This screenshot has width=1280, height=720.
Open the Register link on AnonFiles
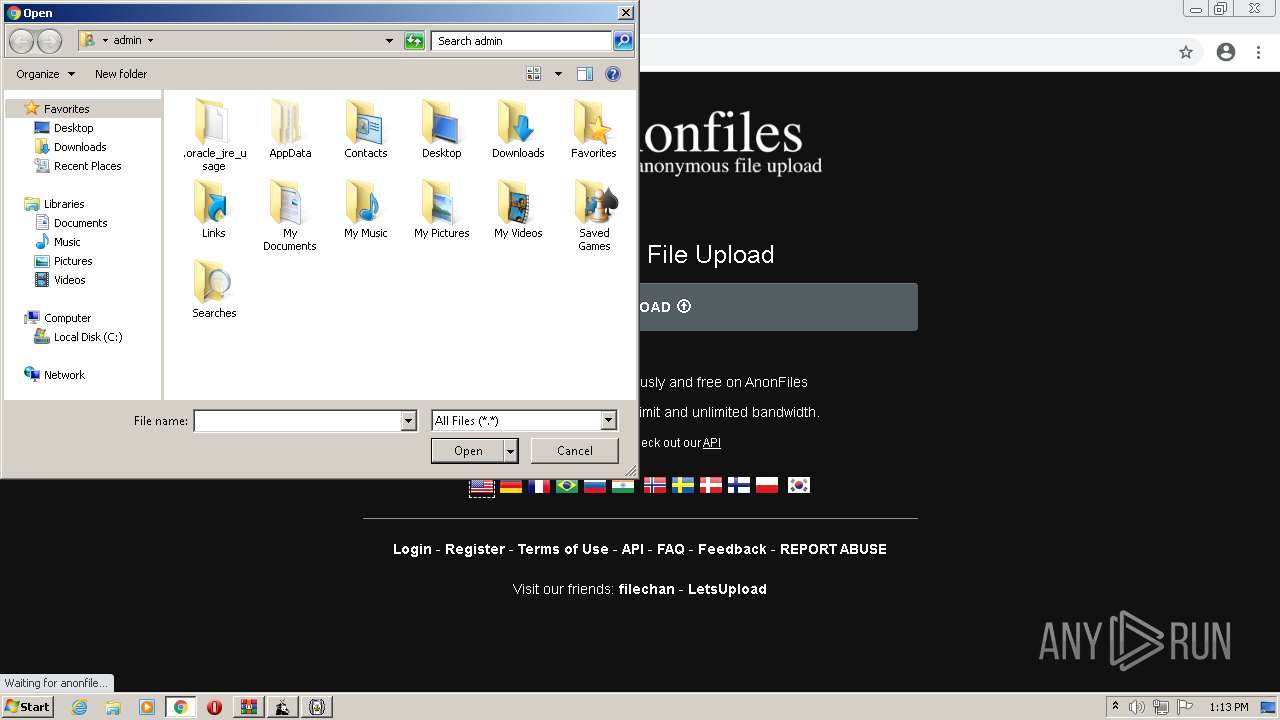point(475,549)
